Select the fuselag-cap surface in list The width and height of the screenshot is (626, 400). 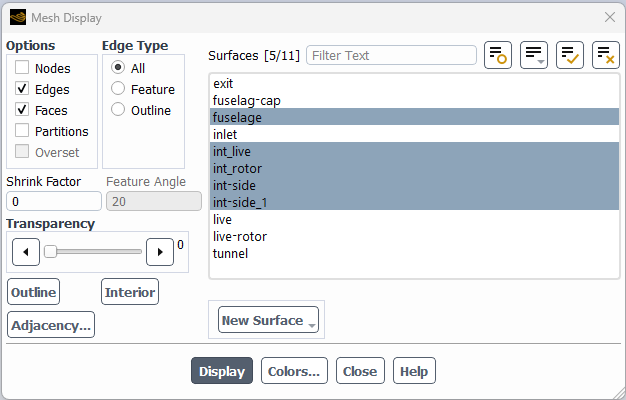(x=249, y=100)
